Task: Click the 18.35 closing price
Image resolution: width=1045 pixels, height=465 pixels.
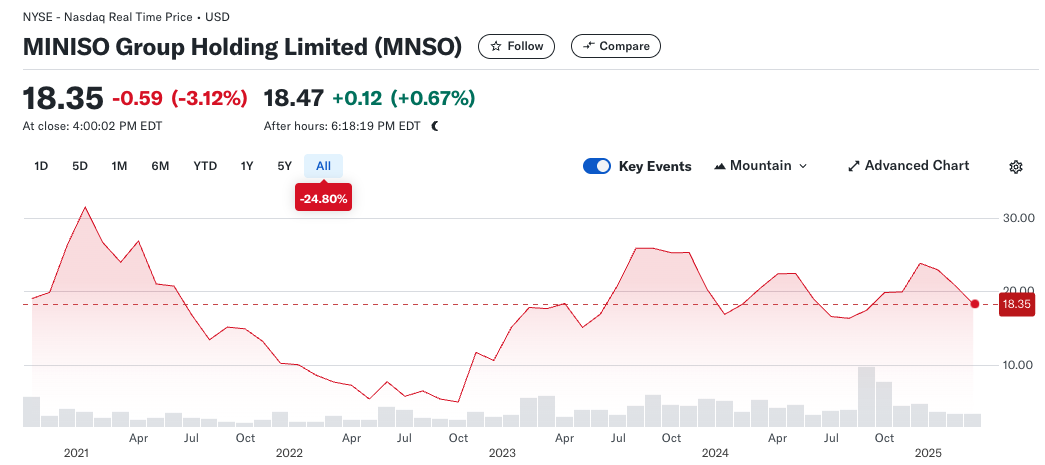Action: click(63, 99)
